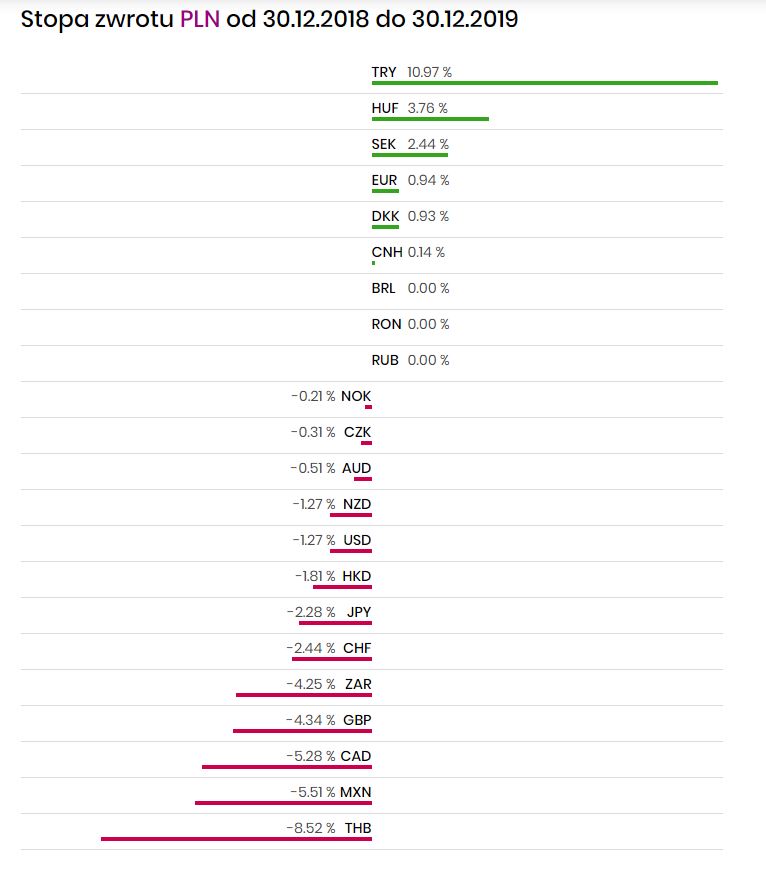This screenshot has height=869, width=766.
Task: Click the long green TRY bar
Action: tap(545, 83)
